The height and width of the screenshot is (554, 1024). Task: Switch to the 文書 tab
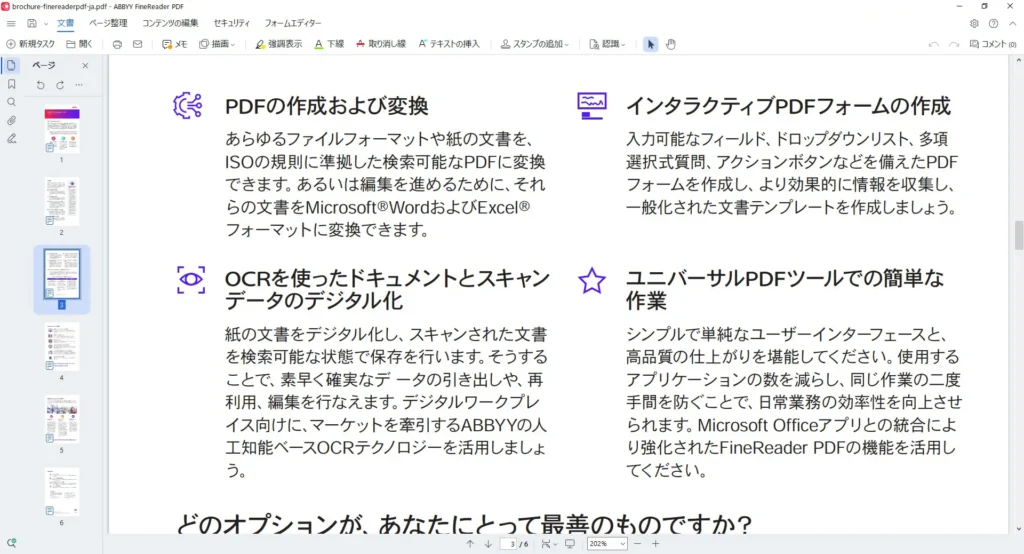pyautogui.click(x=65, y=24)
